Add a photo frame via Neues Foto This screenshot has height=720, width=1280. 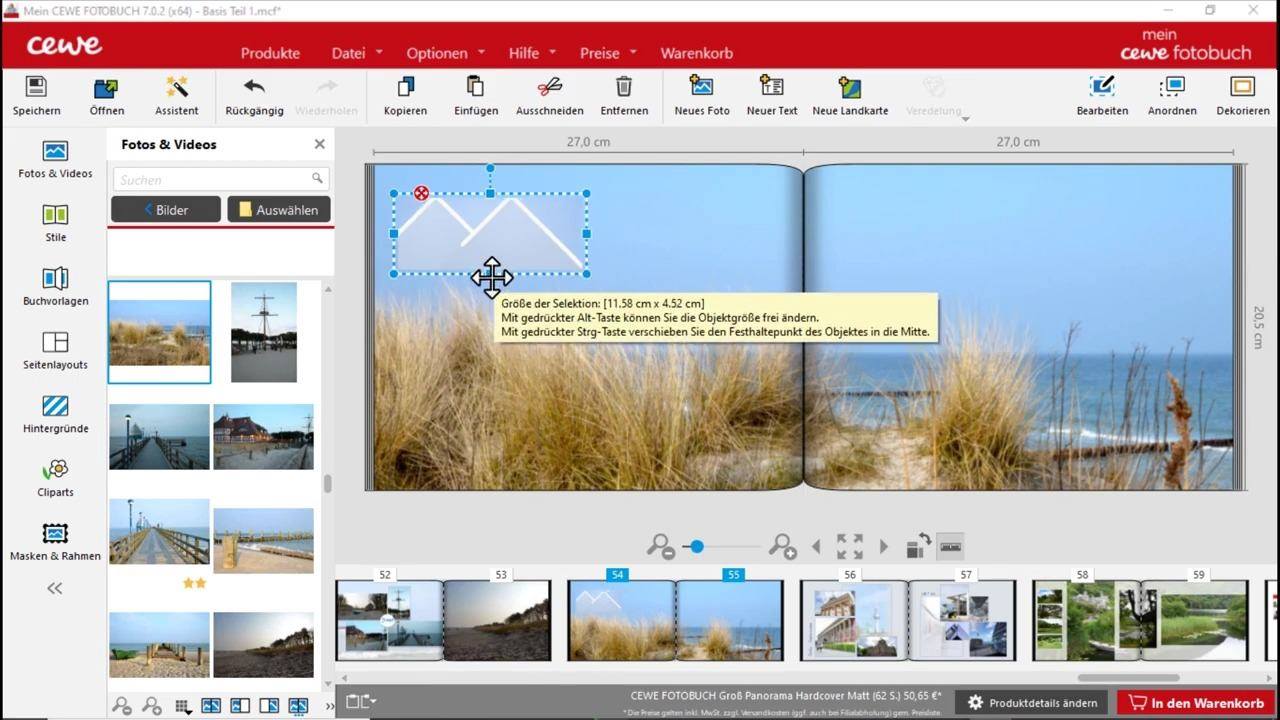point(702,96)
